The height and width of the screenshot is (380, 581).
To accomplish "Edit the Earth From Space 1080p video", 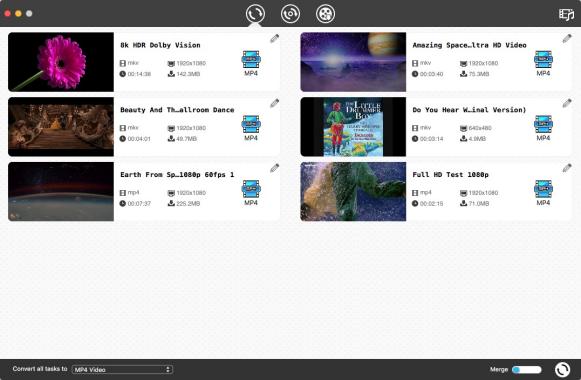I will tap(274, 168).
